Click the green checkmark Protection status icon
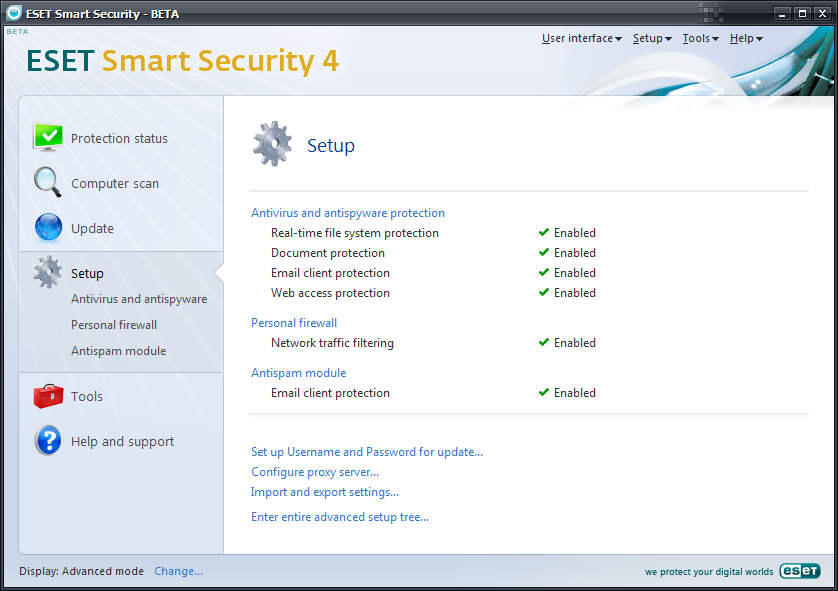The height and width of the screenshot is (591, 838). click(48, 138)
